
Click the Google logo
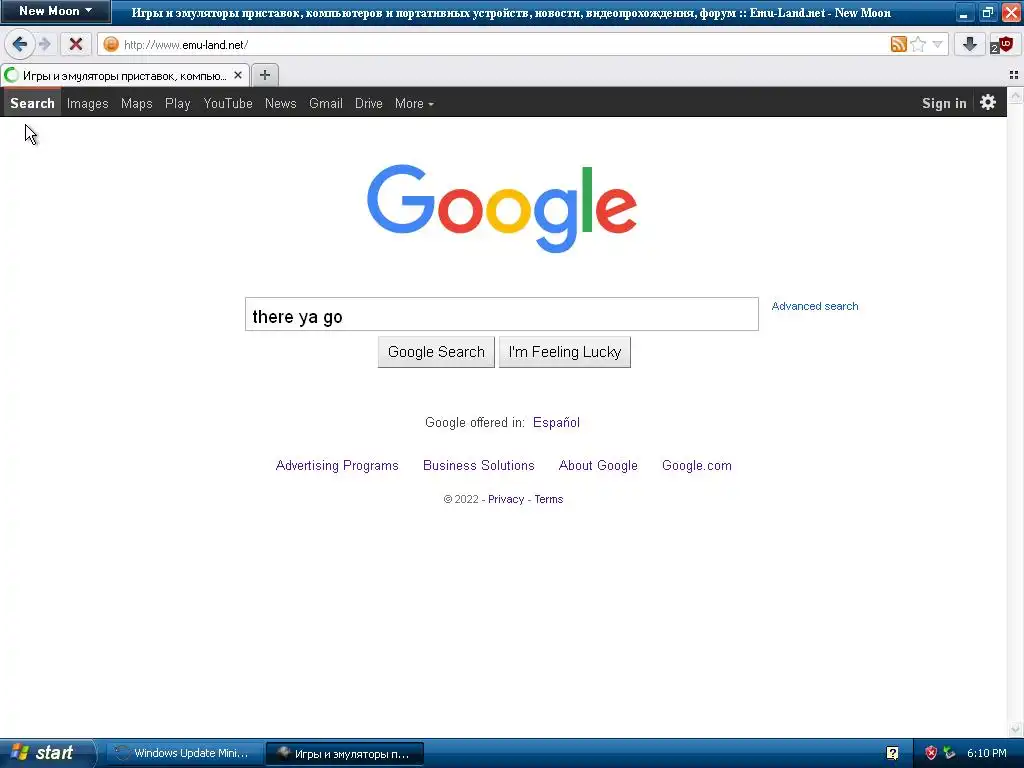502,208
